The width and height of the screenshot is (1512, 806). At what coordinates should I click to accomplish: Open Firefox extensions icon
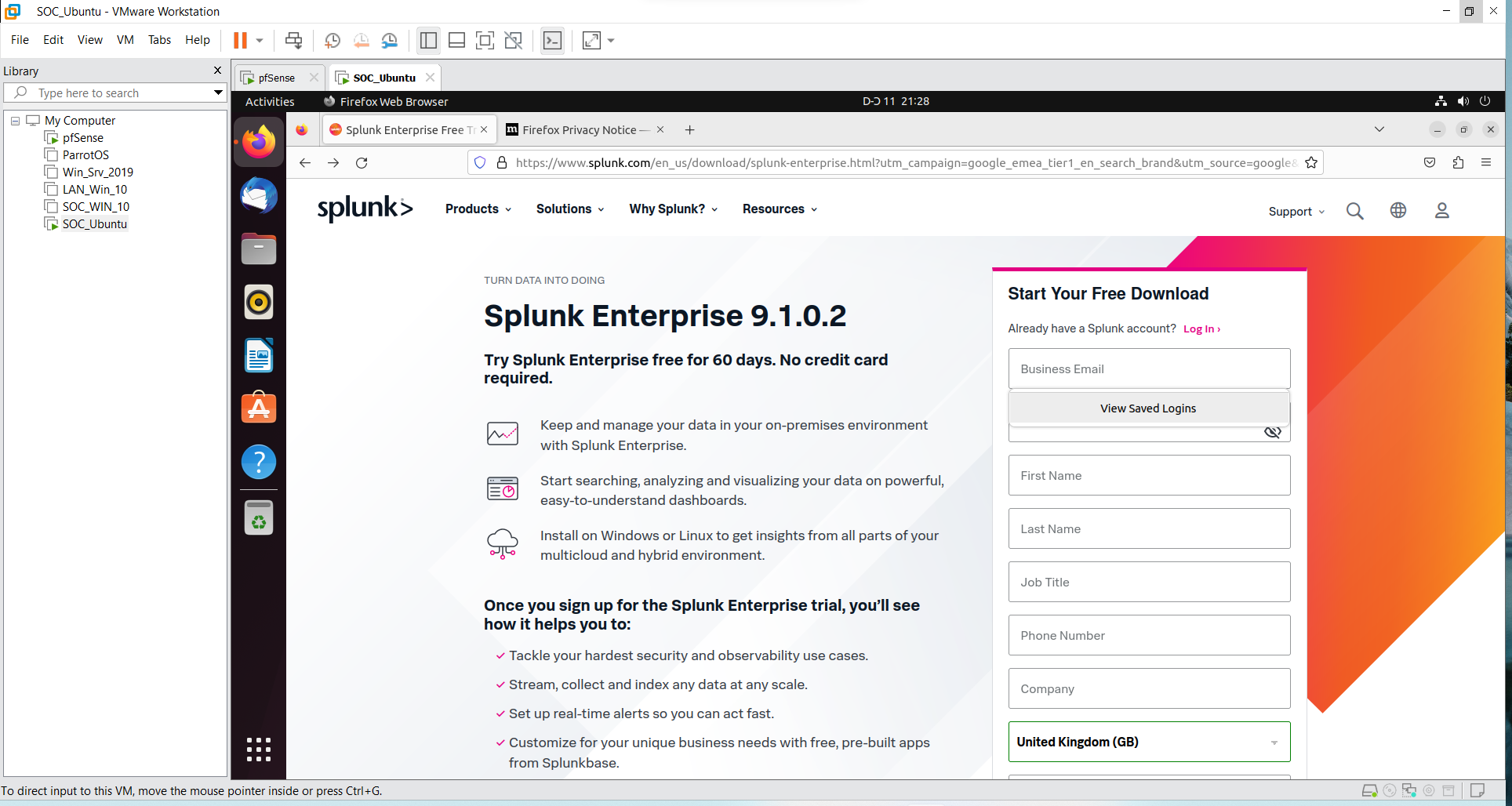[x=1458, y=162]
